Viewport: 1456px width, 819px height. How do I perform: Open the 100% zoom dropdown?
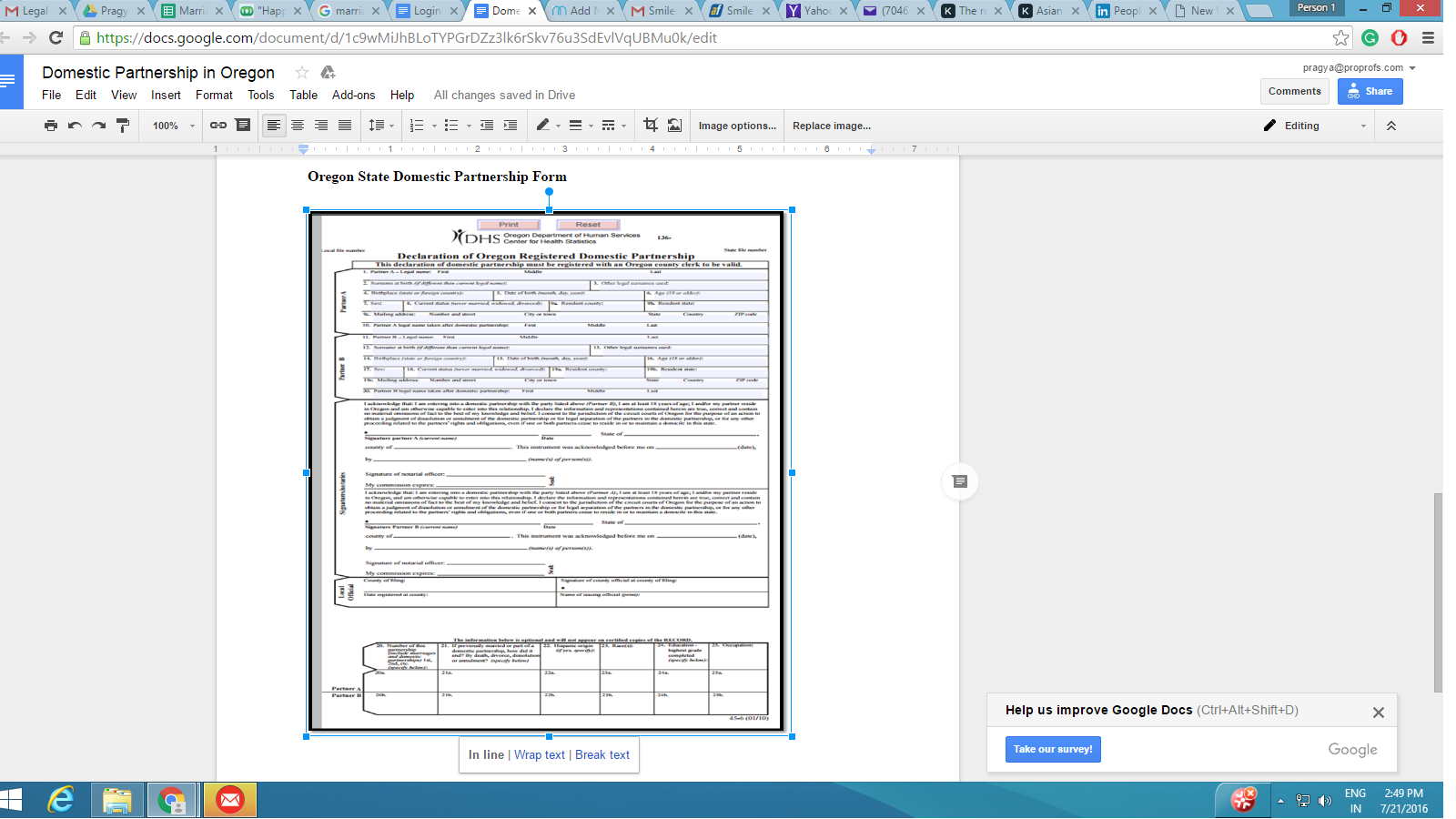(x=173, y=126)
